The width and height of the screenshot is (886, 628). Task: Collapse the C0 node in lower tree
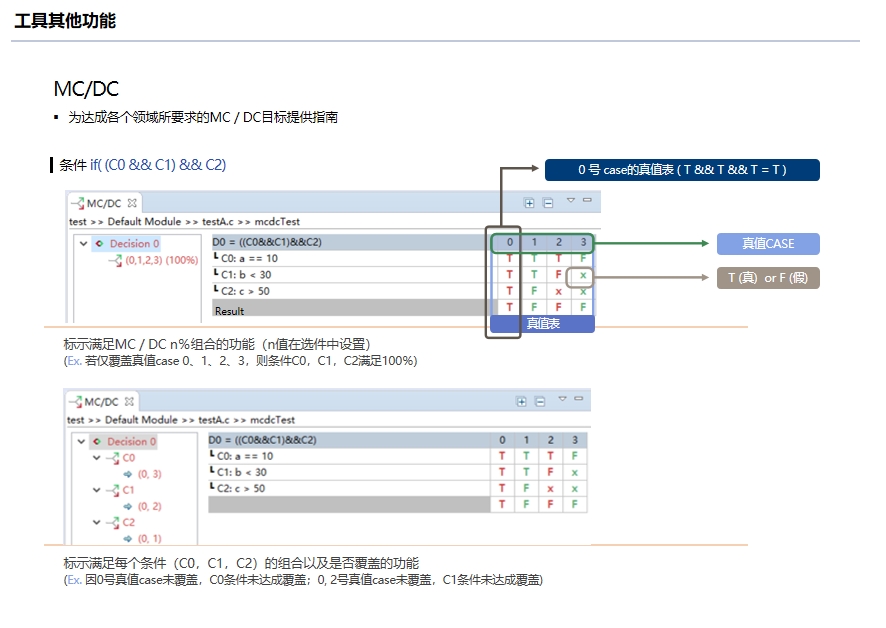[96, 458]
